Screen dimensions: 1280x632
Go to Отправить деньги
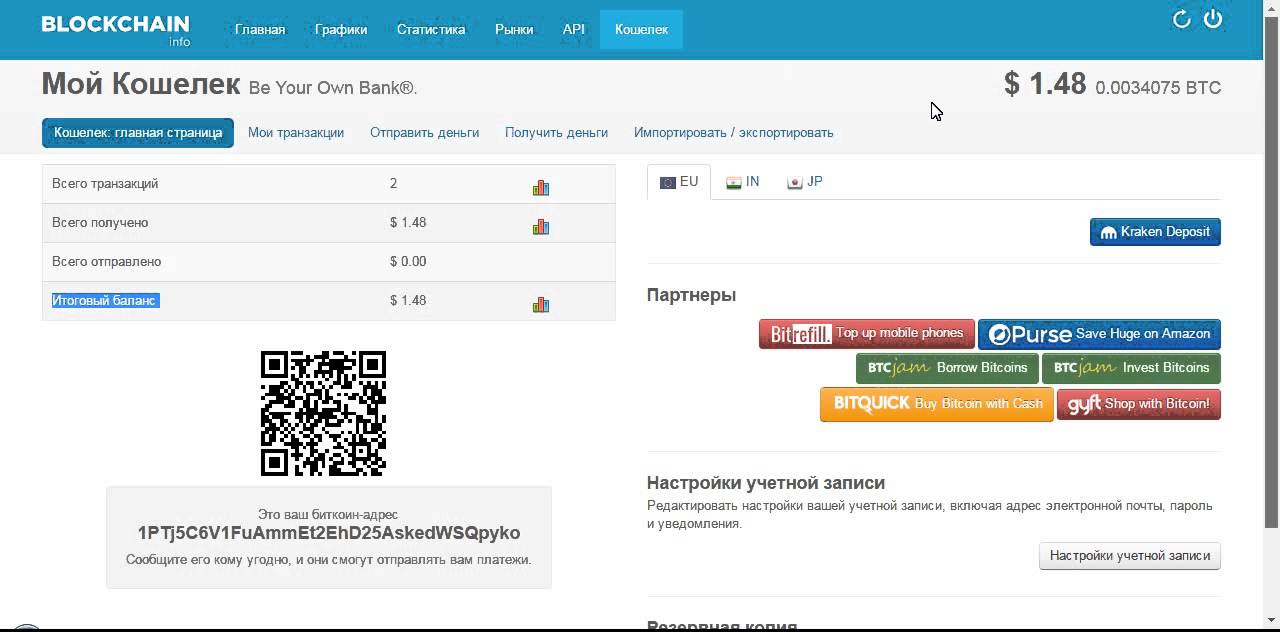click(424, 133)
